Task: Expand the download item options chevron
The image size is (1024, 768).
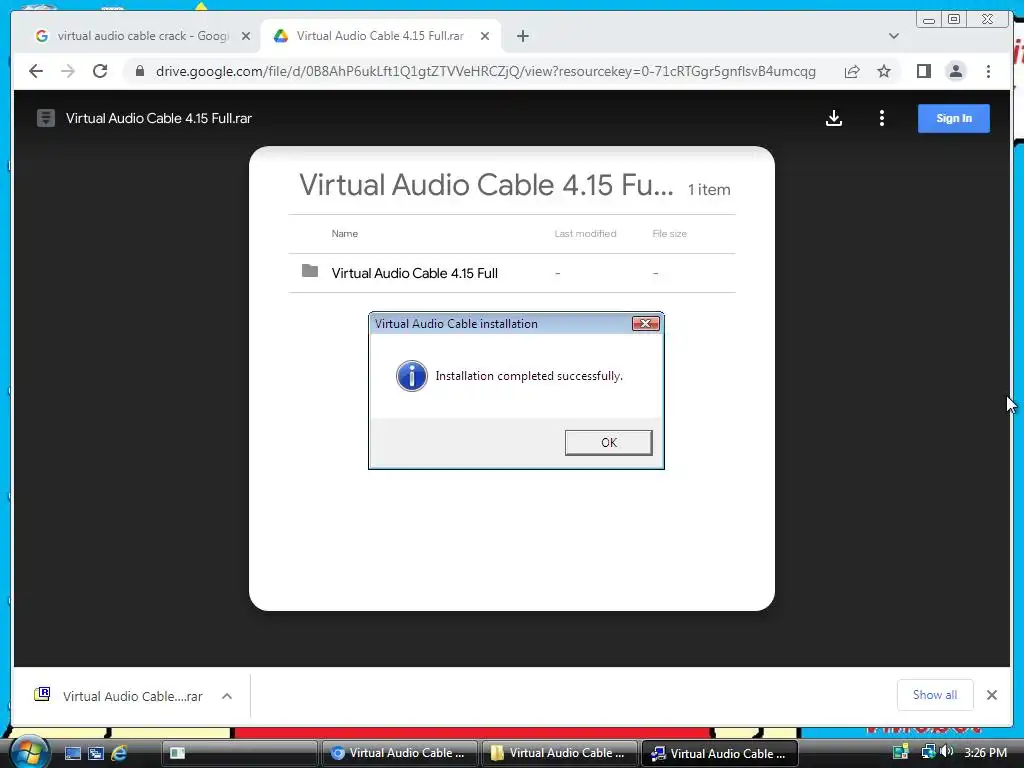Action: pos(227,696)
